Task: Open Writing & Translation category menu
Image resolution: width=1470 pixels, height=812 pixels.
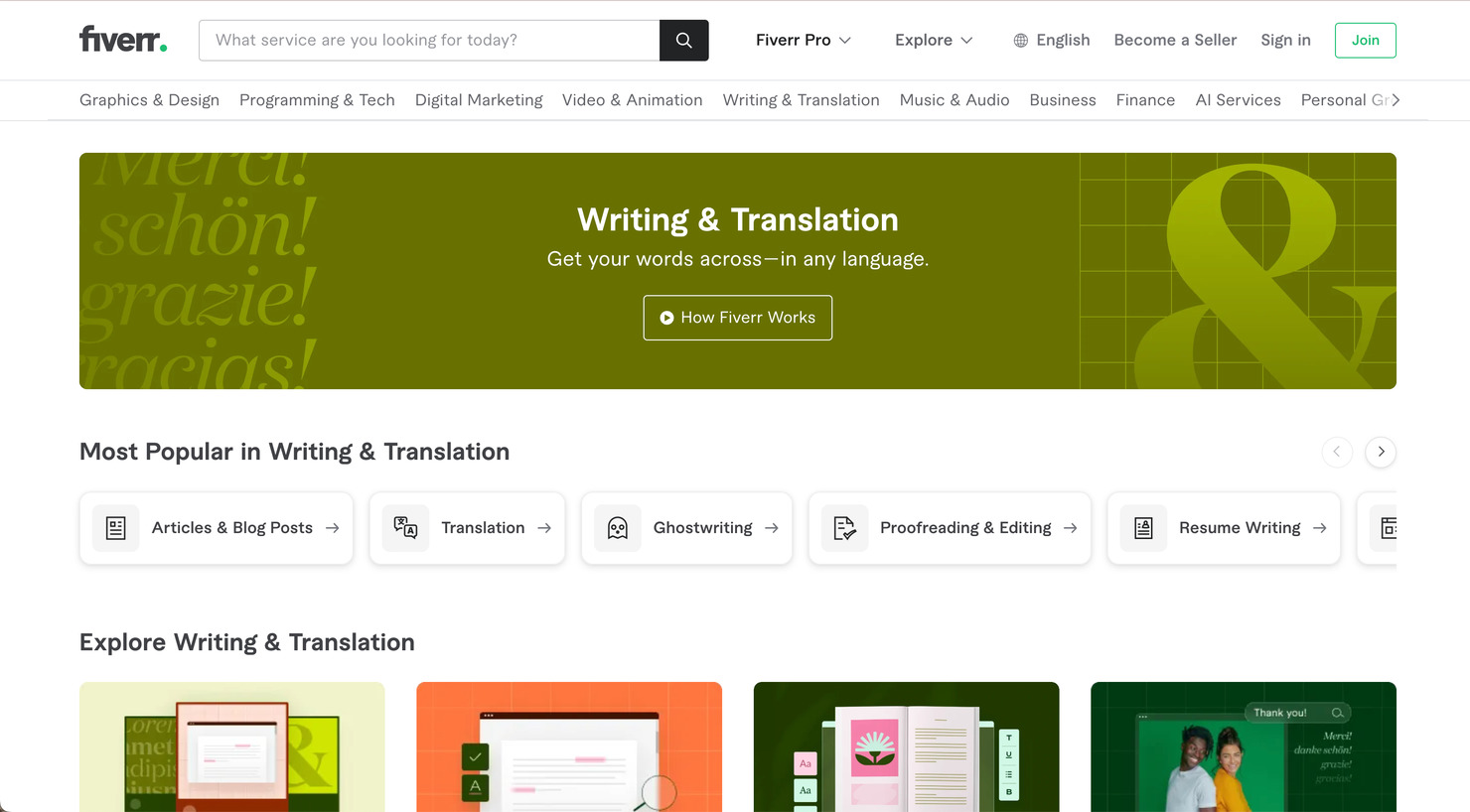Action: click(801, 100)
